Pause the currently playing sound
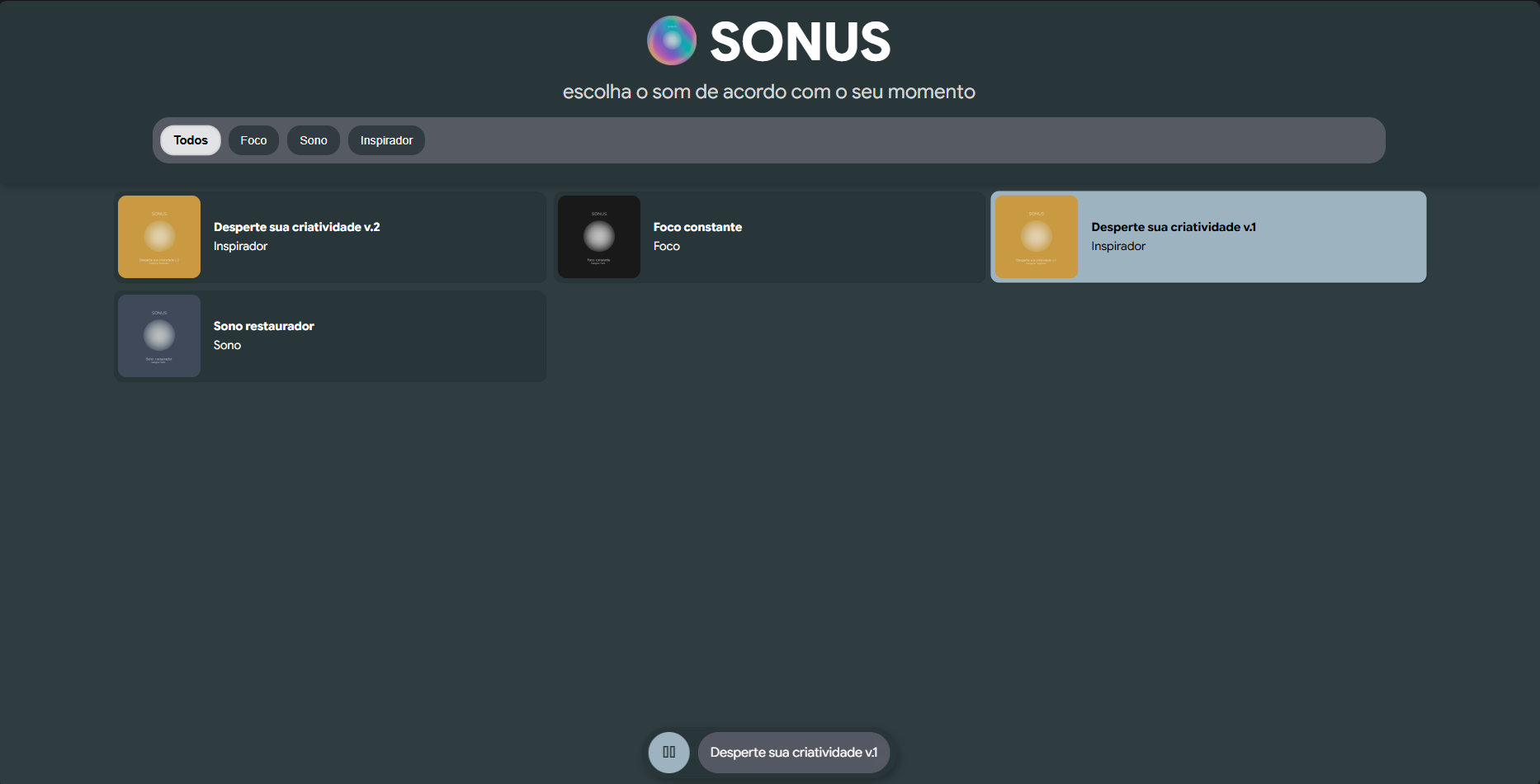This screenshot has width=1540, height=784. (668, 752)
